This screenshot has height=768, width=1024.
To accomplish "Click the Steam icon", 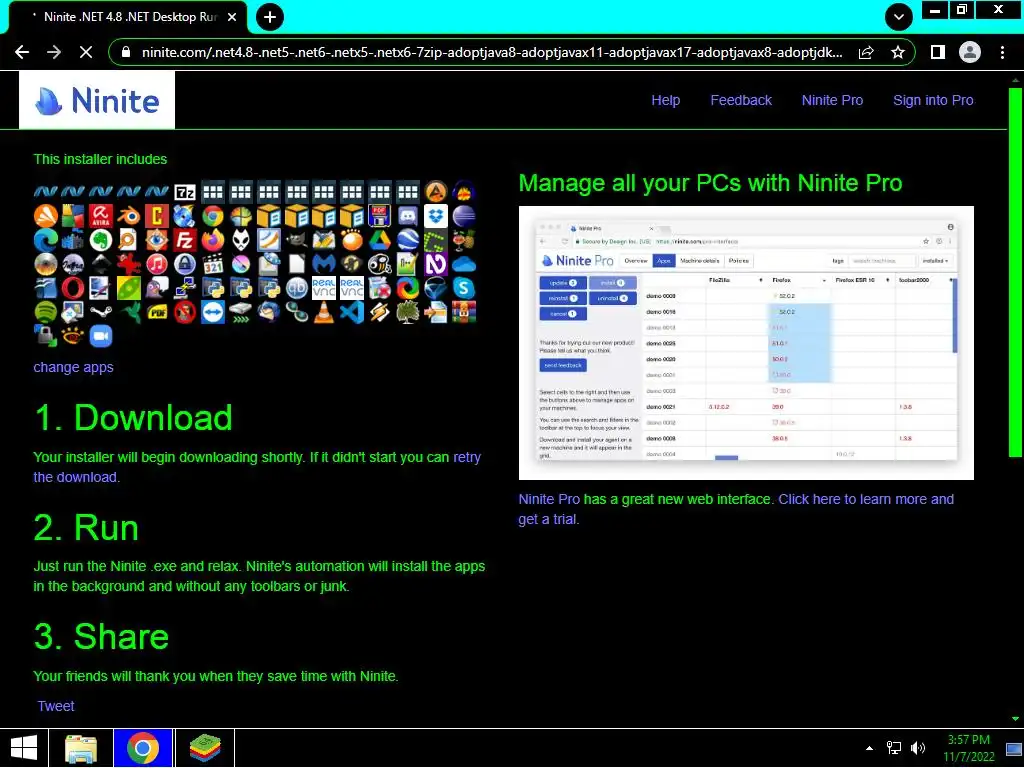I will click(101, 312).
